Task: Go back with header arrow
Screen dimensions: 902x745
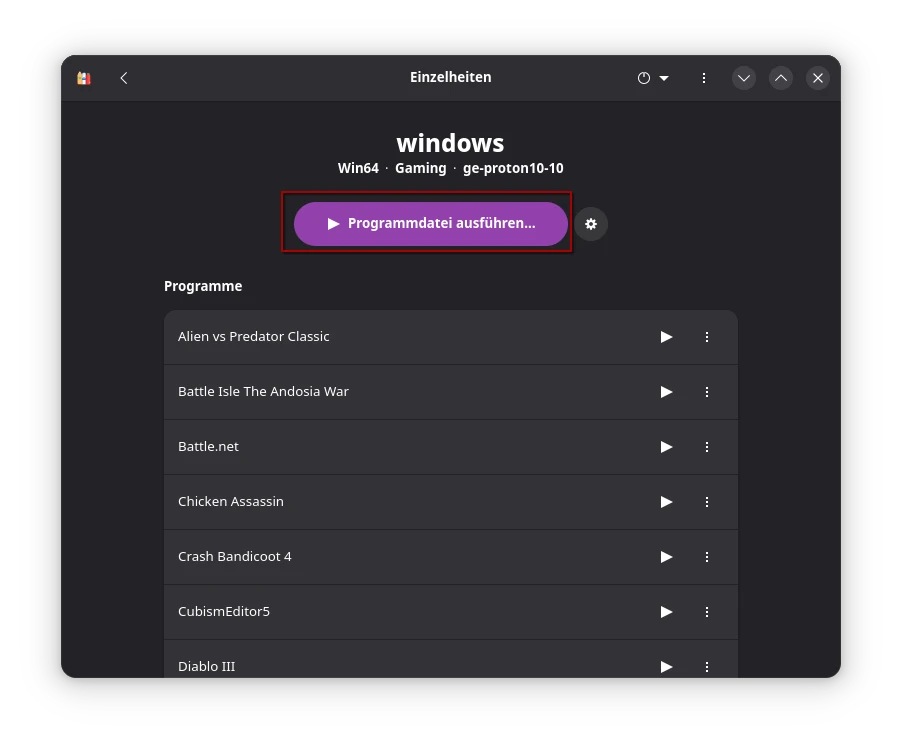Action: tap(124, 78)
